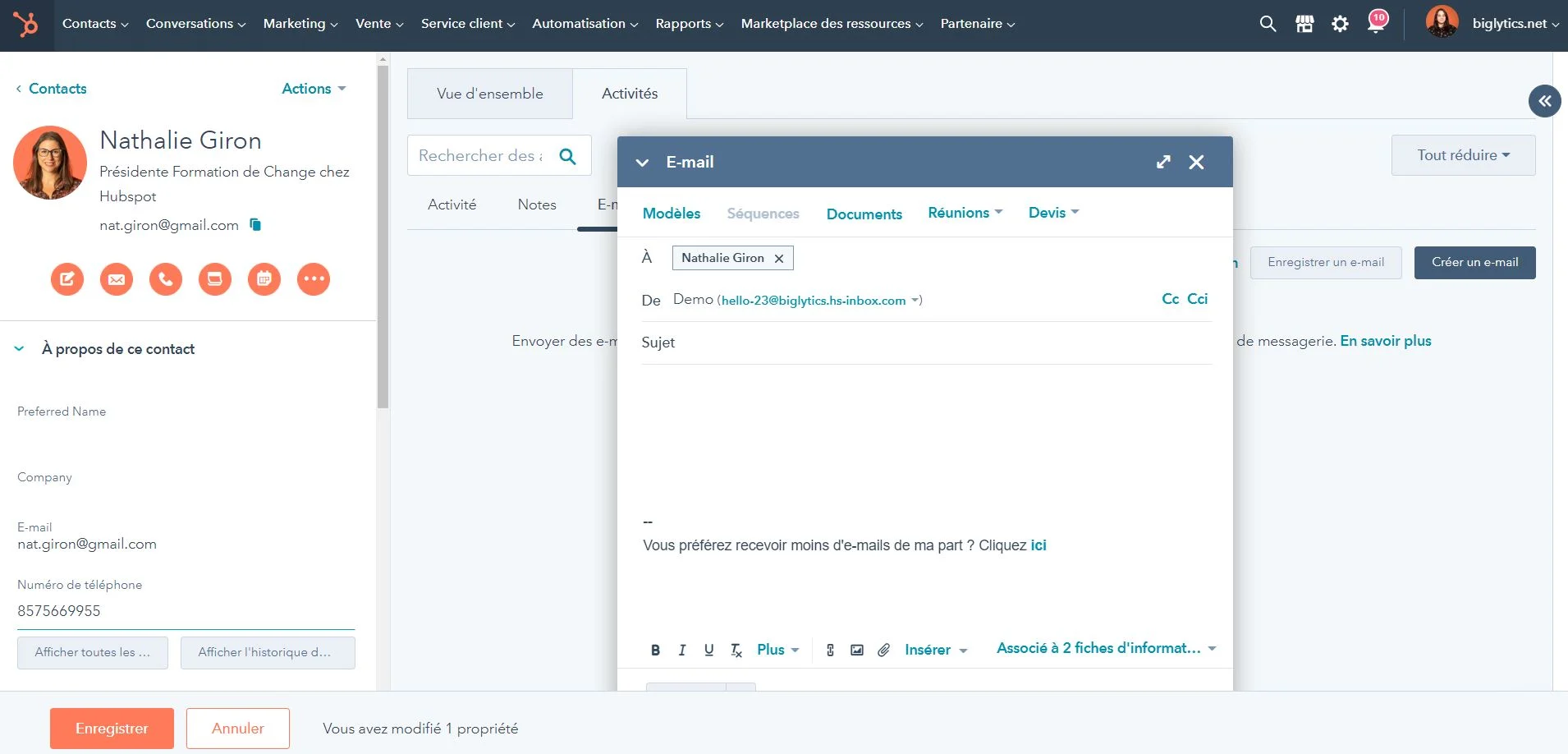The width and height of the screenshot is (1568, 754).
Task: Open the meeting scheduler calendar icon
Action: (264, 279)
